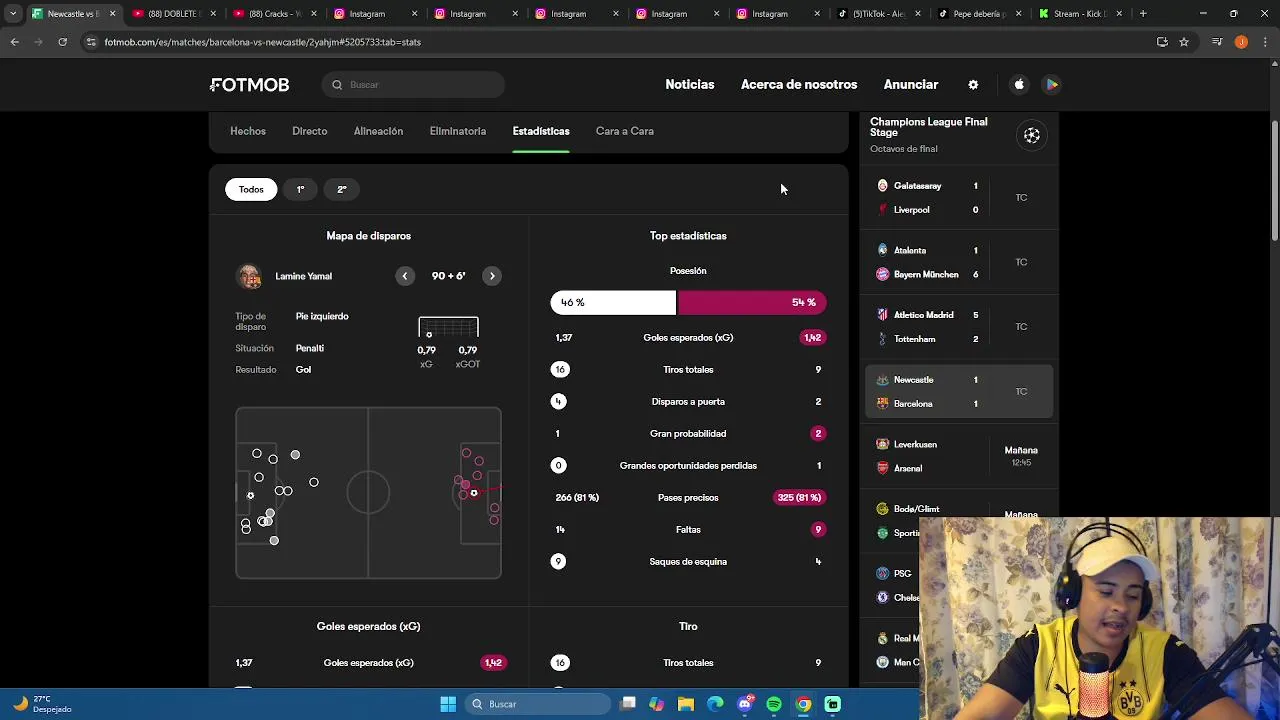Viewport: 1280px width, 720px height.
Task: Open the Anunciar link
Action: coord(911,85)
